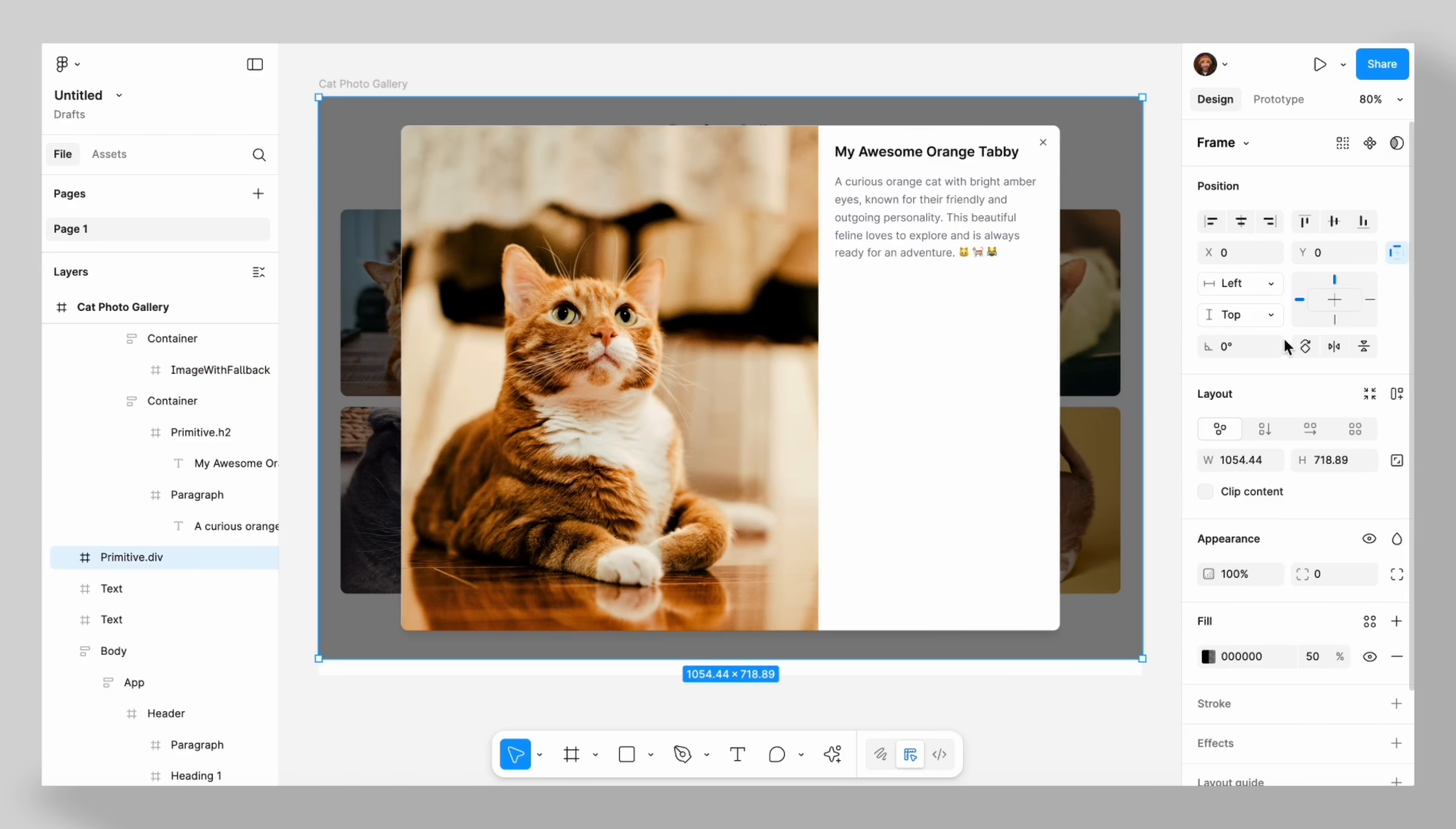Viewport: 1456px width, 829px height.
Task: Start presentation with play icon
Action: [1319, 64]
